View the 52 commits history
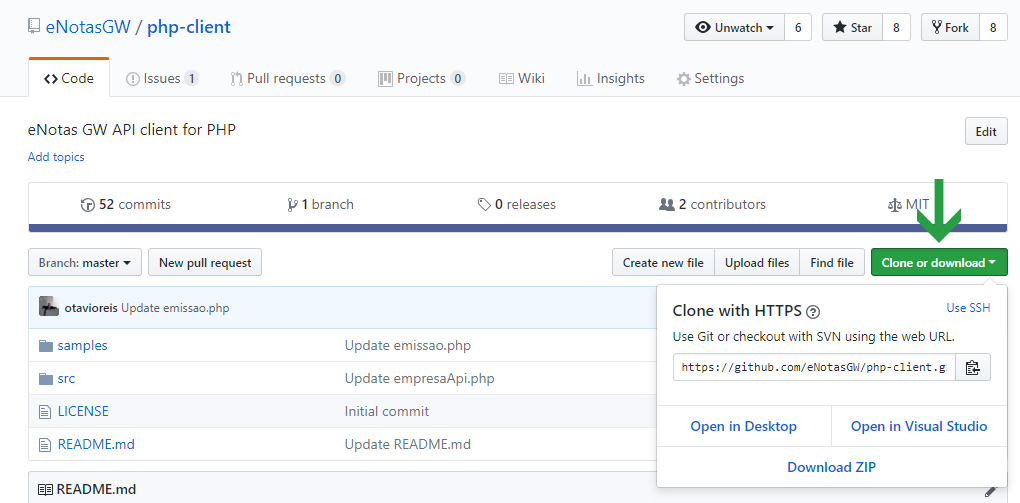The image size is (1020, 503). click(x=126, y=204)
